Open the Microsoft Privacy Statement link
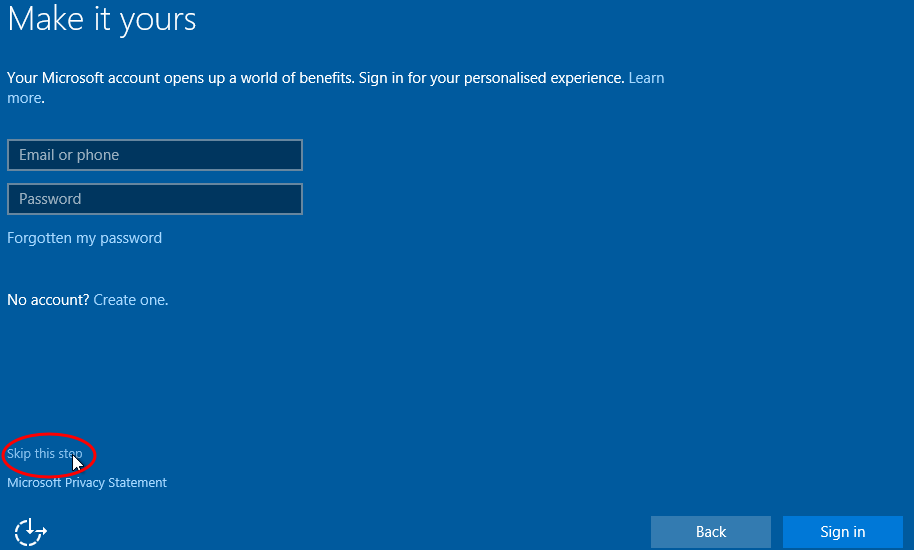This screenshot has width=914, height=550. click(87, 482)
